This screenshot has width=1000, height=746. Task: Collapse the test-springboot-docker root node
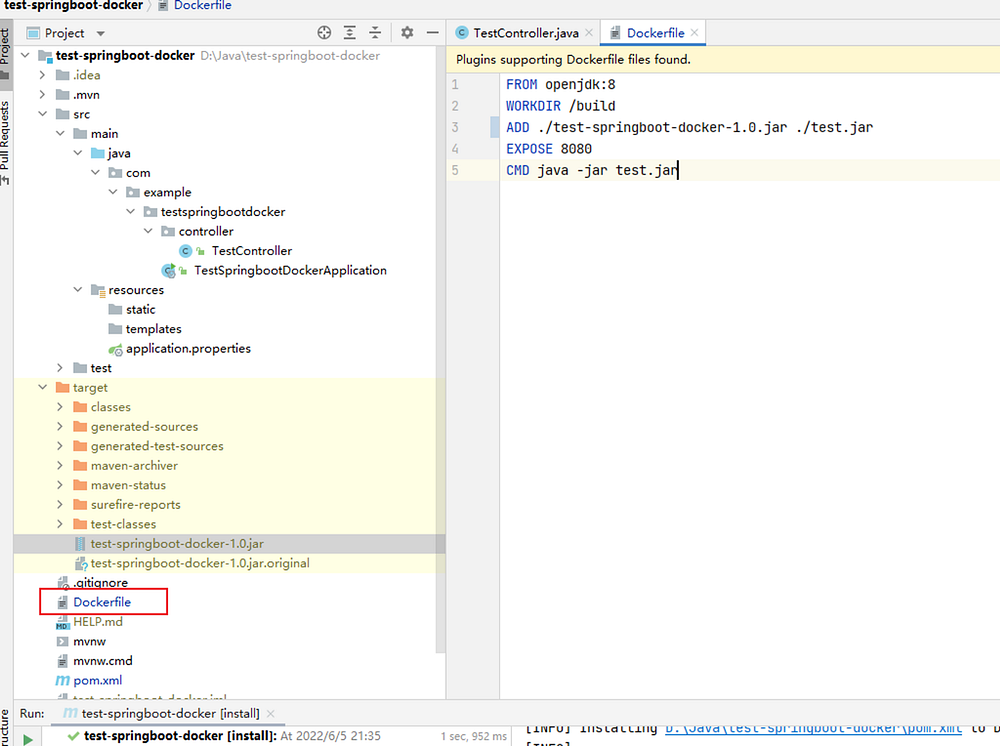click(25, 55)
